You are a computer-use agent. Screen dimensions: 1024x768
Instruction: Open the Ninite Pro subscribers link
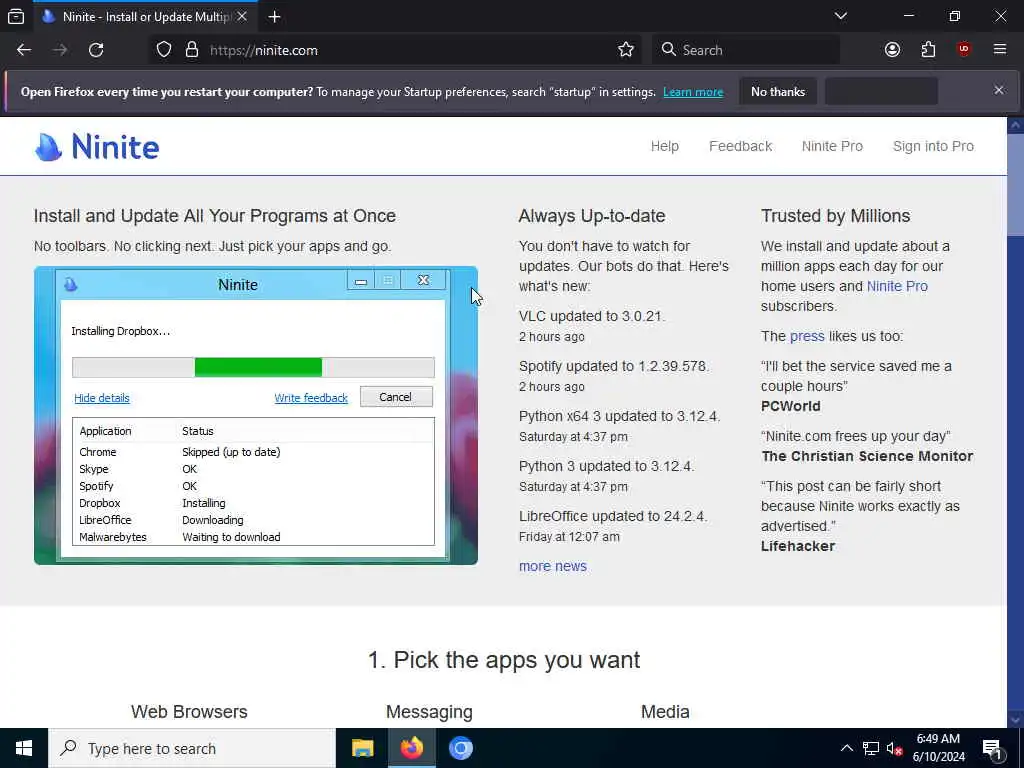pos(897,286)
